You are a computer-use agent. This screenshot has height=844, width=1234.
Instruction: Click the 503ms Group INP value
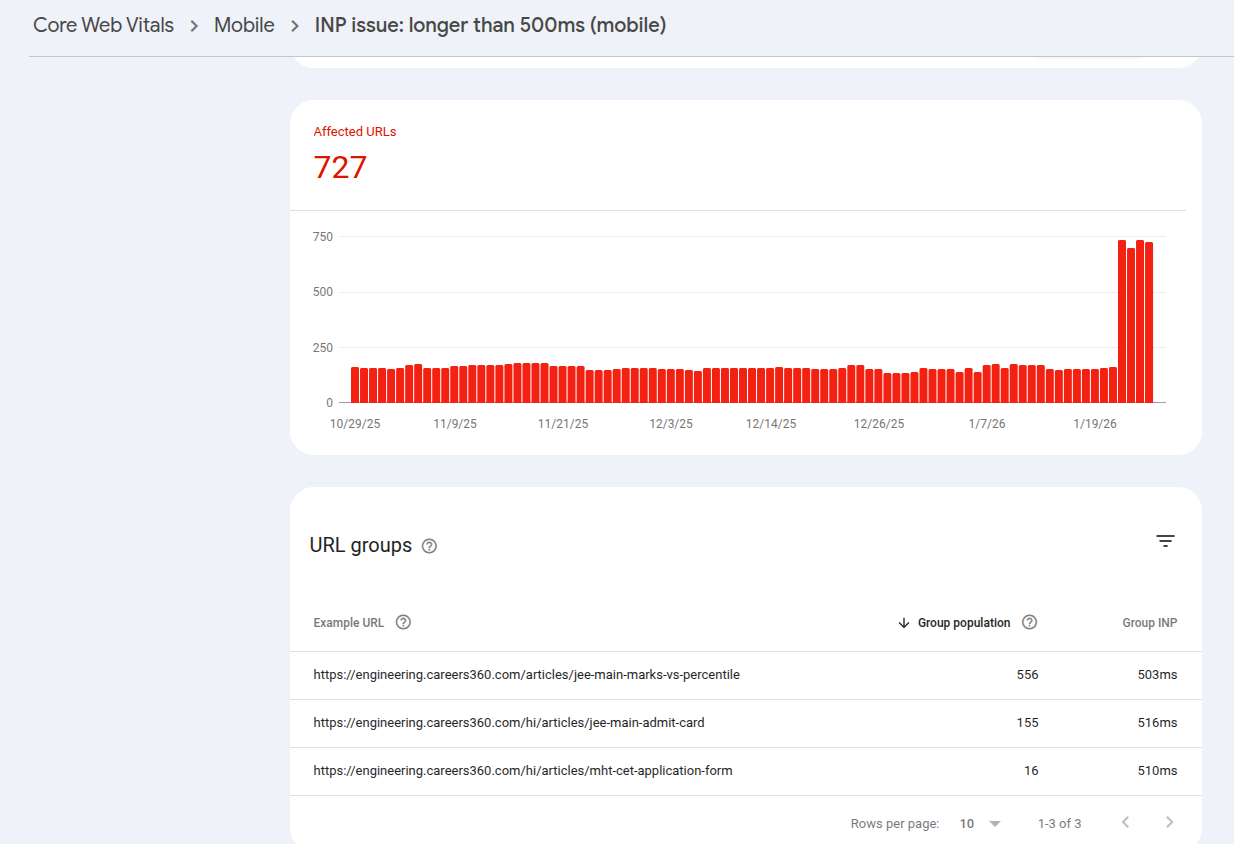click(x=1157, y=675)
